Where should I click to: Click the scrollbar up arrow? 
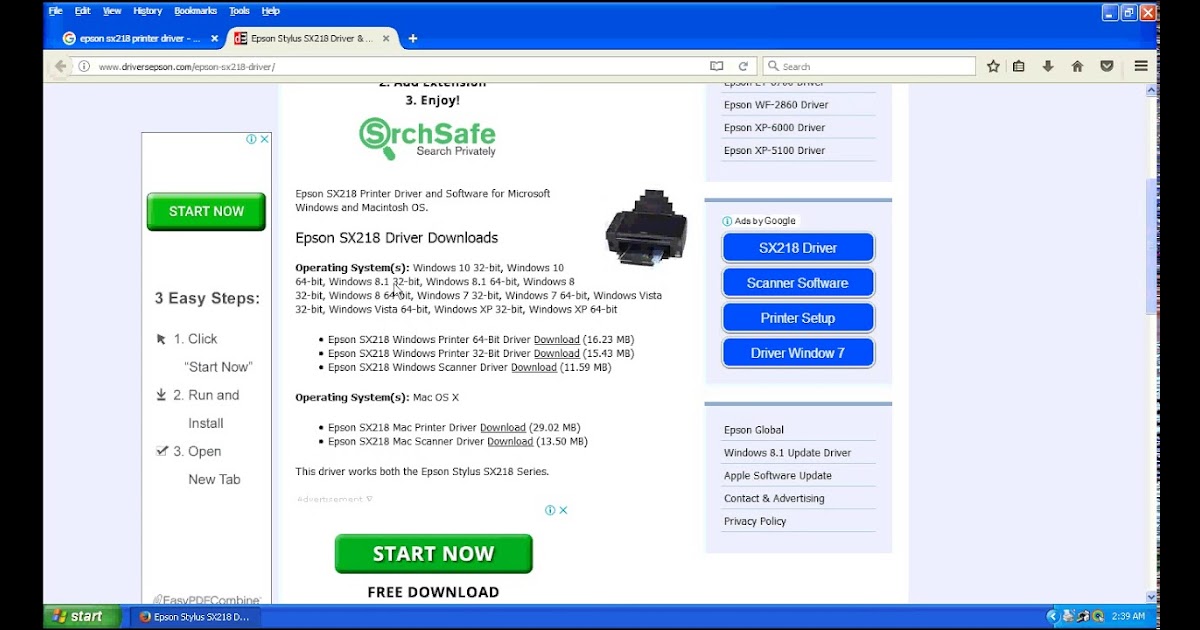click(1150, 90)
